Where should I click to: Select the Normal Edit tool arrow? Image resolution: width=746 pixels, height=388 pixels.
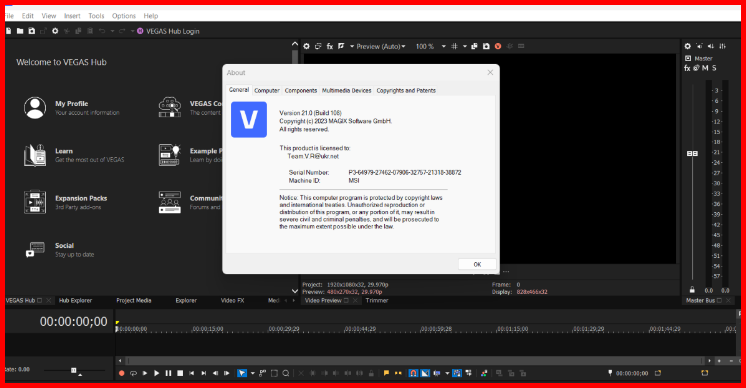click(x=242, y=373)
